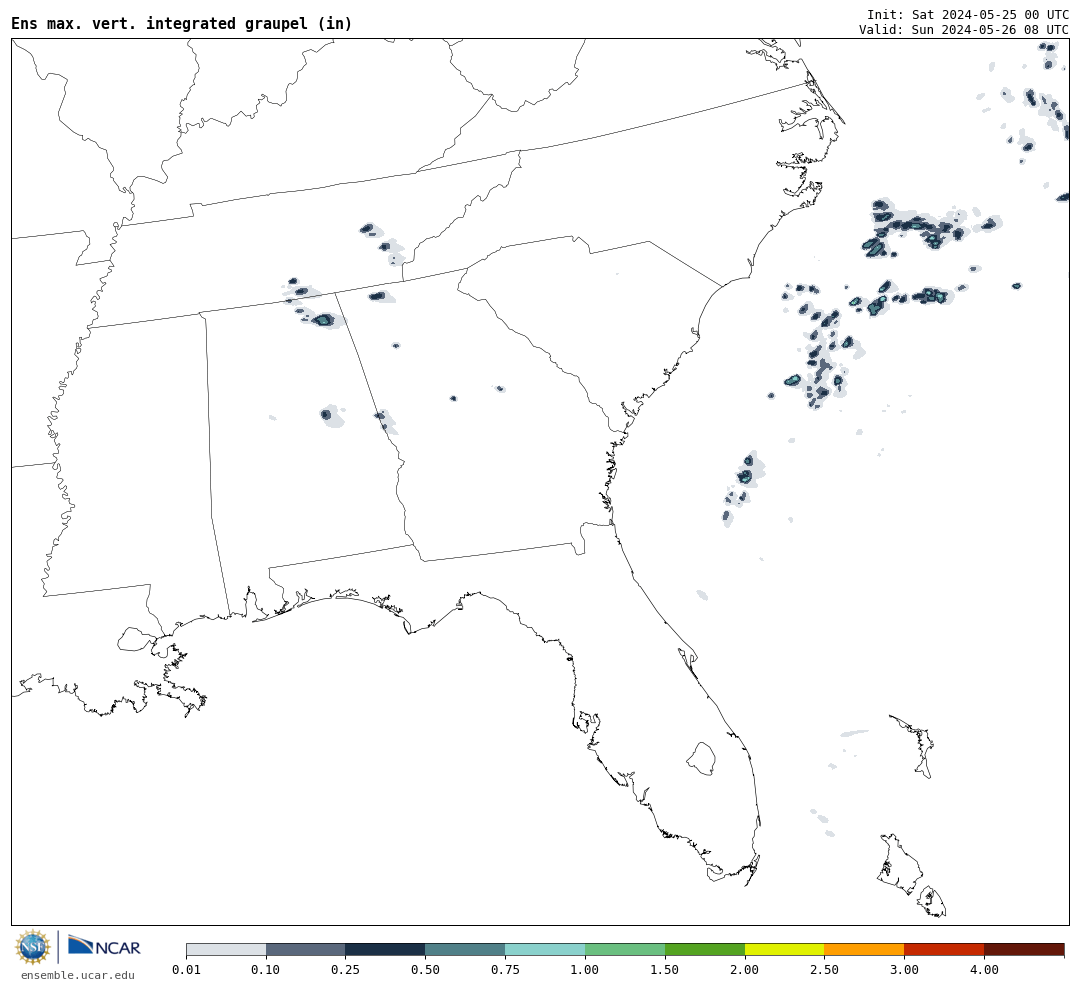This screenshot has width=1080, height=988.
Task: Click the 2.00 colorbar label
Action: 745,970
